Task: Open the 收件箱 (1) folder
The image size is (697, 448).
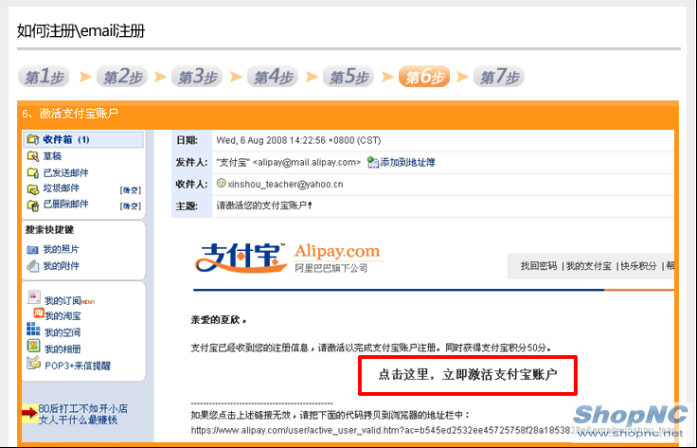Action: [66, 140]
